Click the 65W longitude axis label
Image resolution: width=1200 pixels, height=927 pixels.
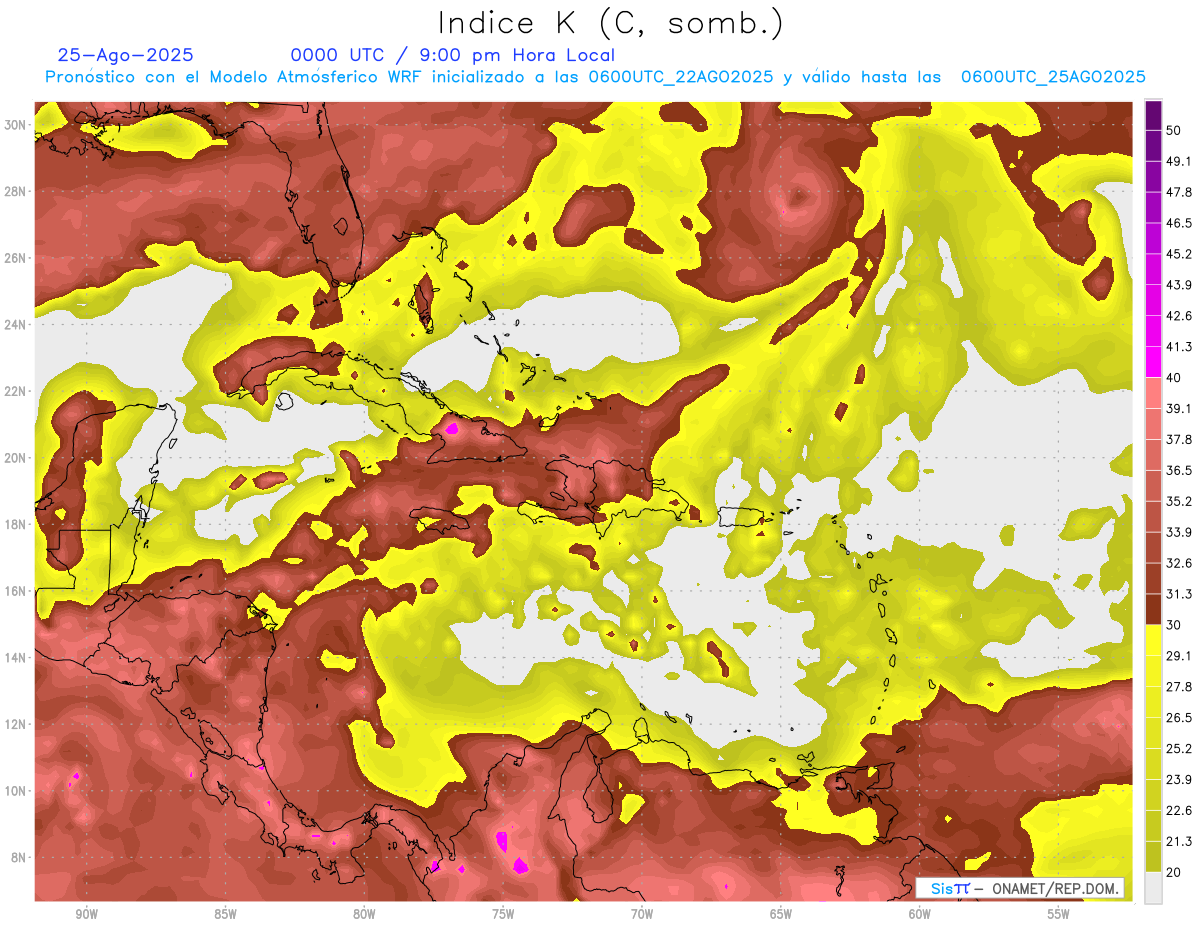pyautogui.click(x=781, y=914)
